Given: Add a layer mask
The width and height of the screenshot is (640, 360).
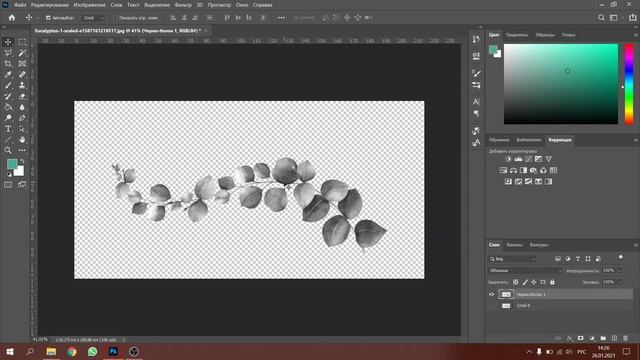Looking at the screenshot, I should [x=580, y=338].
